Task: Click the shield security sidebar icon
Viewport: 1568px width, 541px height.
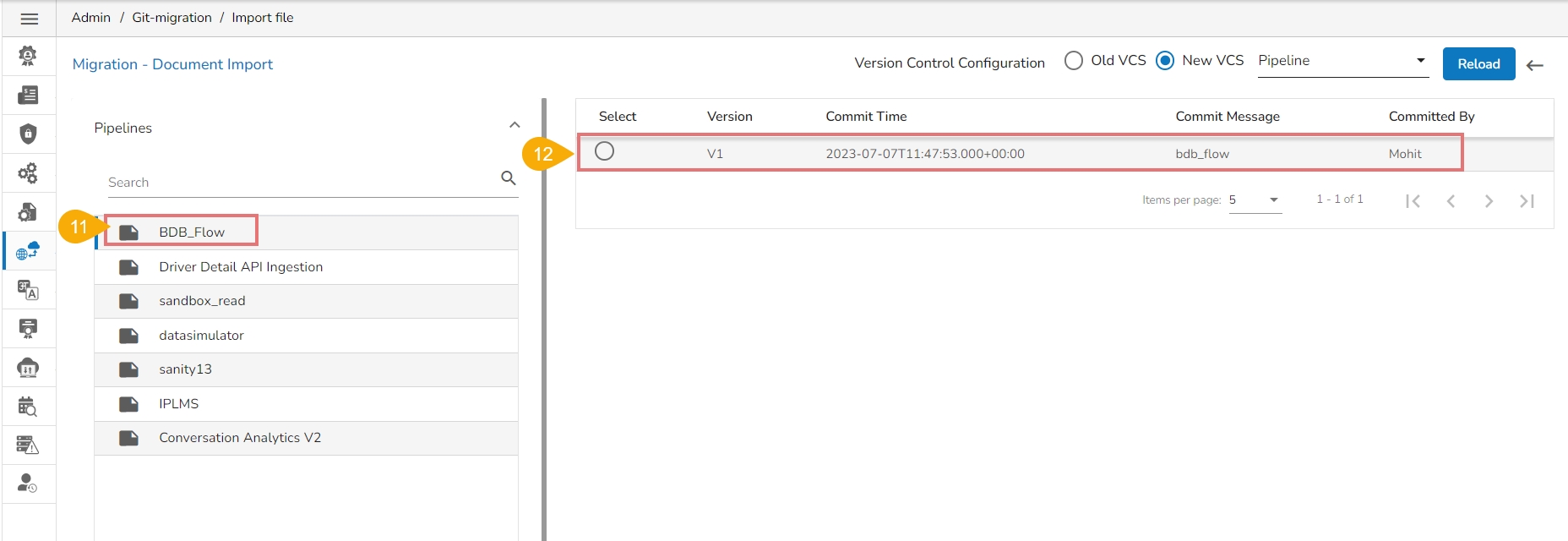Action: click(x=28, y=134)
